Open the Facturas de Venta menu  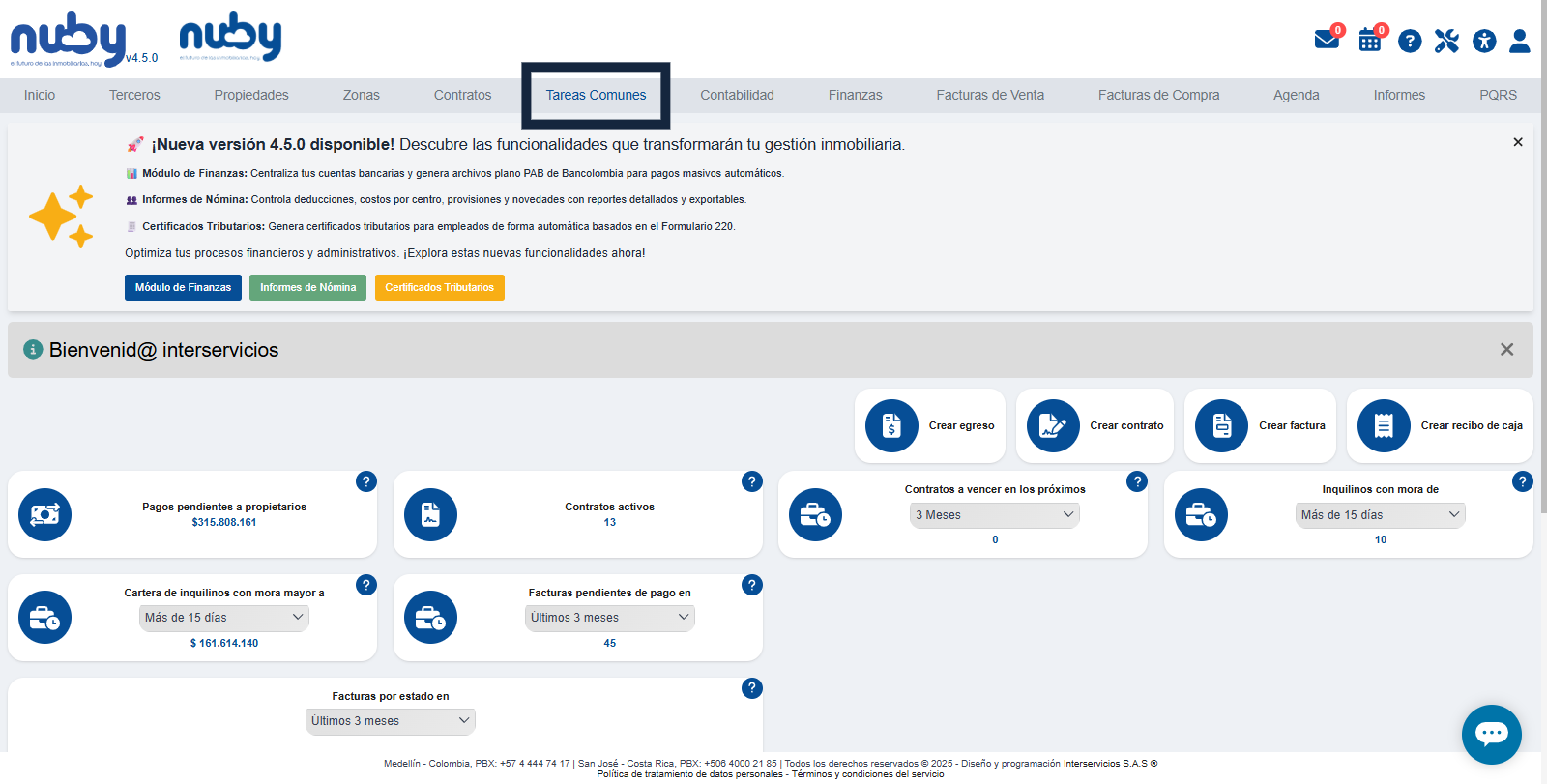pyautogui.click(x=990, y=95)
